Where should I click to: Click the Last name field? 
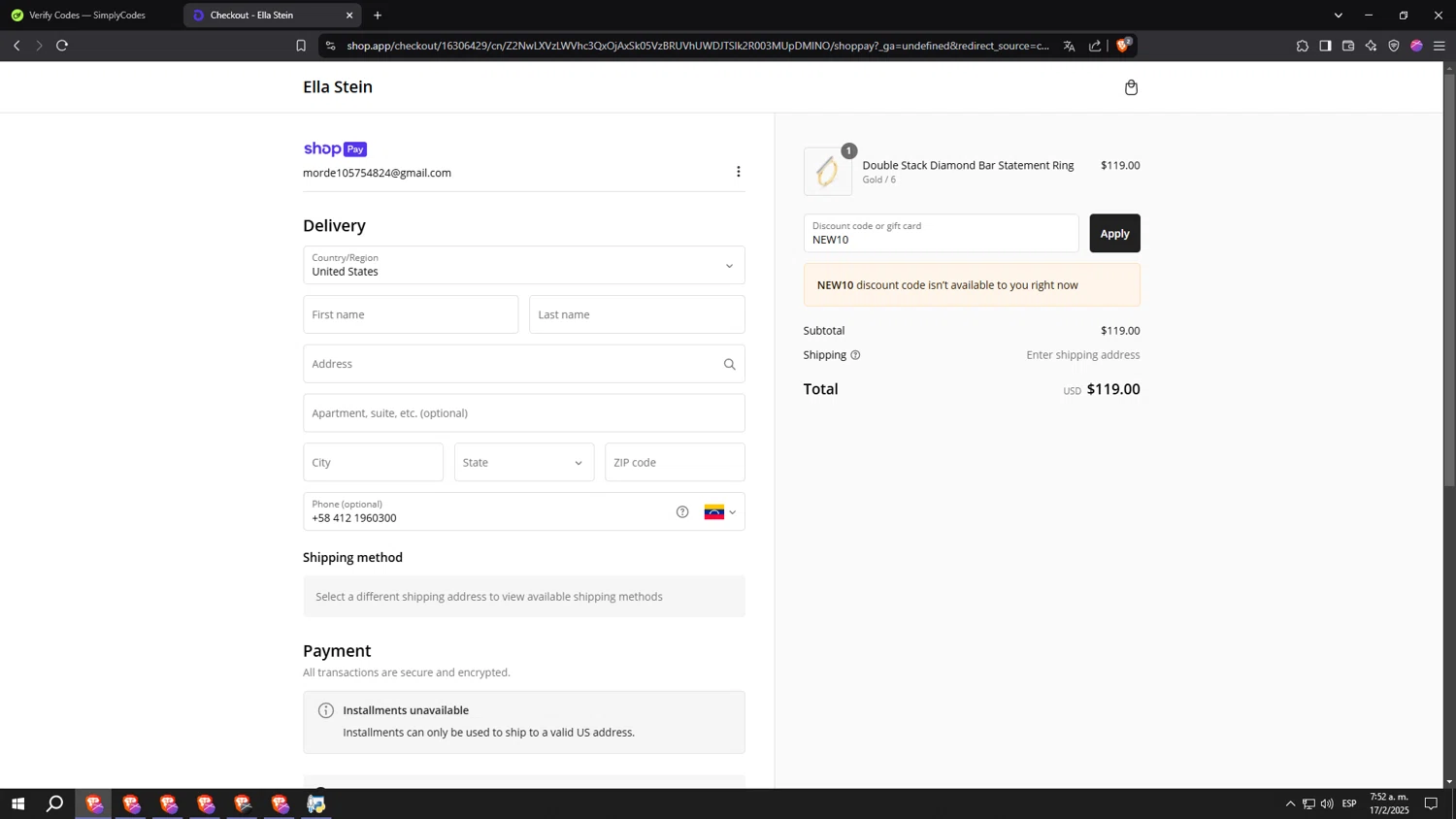pyautogui.click(x=637, y=314)
